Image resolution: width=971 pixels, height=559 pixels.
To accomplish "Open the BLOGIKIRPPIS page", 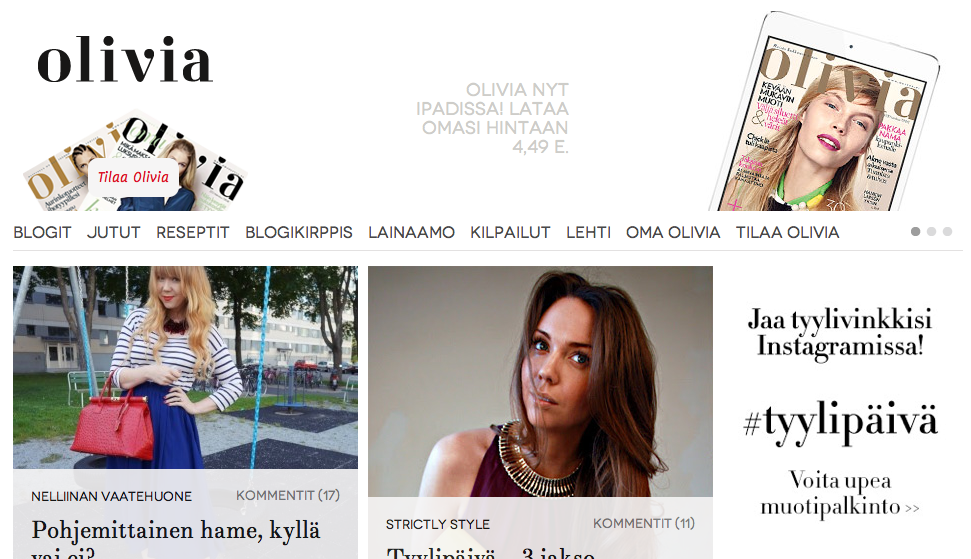I will pyautogui.click(x=298, y=233).
